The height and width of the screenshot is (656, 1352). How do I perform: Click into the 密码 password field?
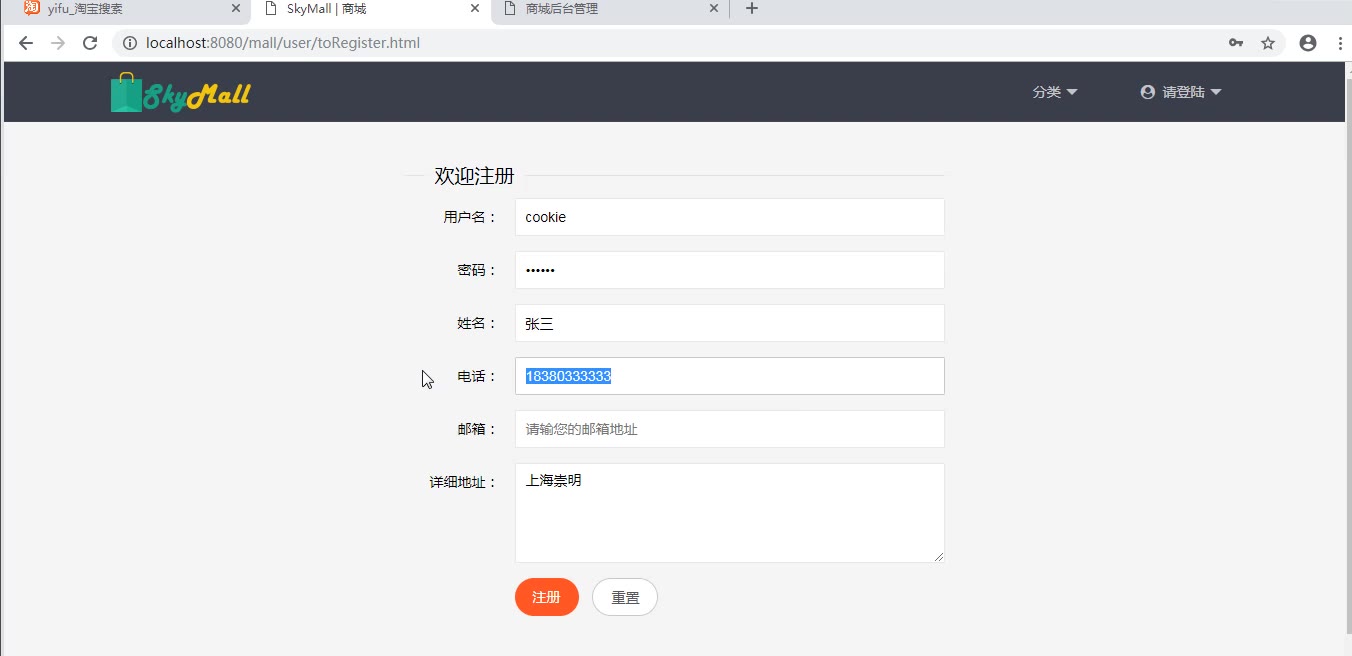tap(730, 270)
